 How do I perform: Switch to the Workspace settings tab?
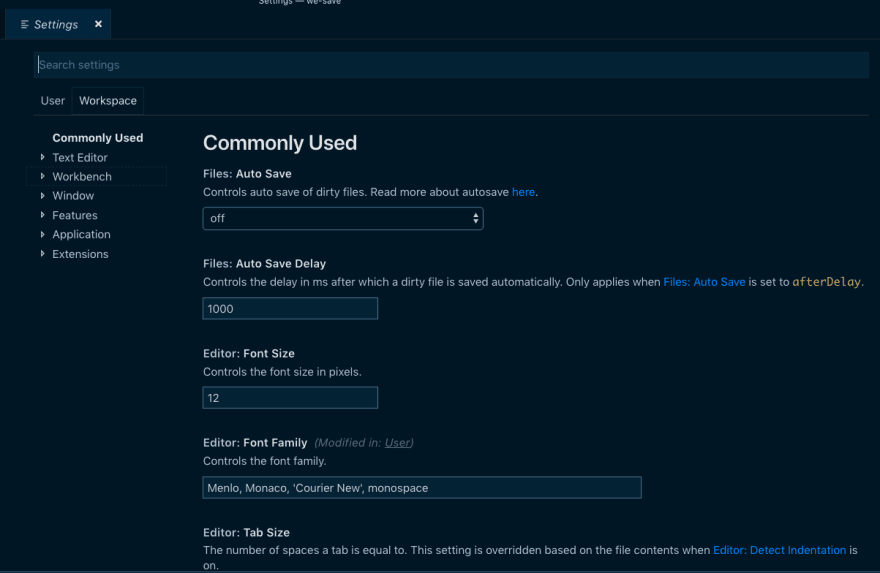coord(108,100)
